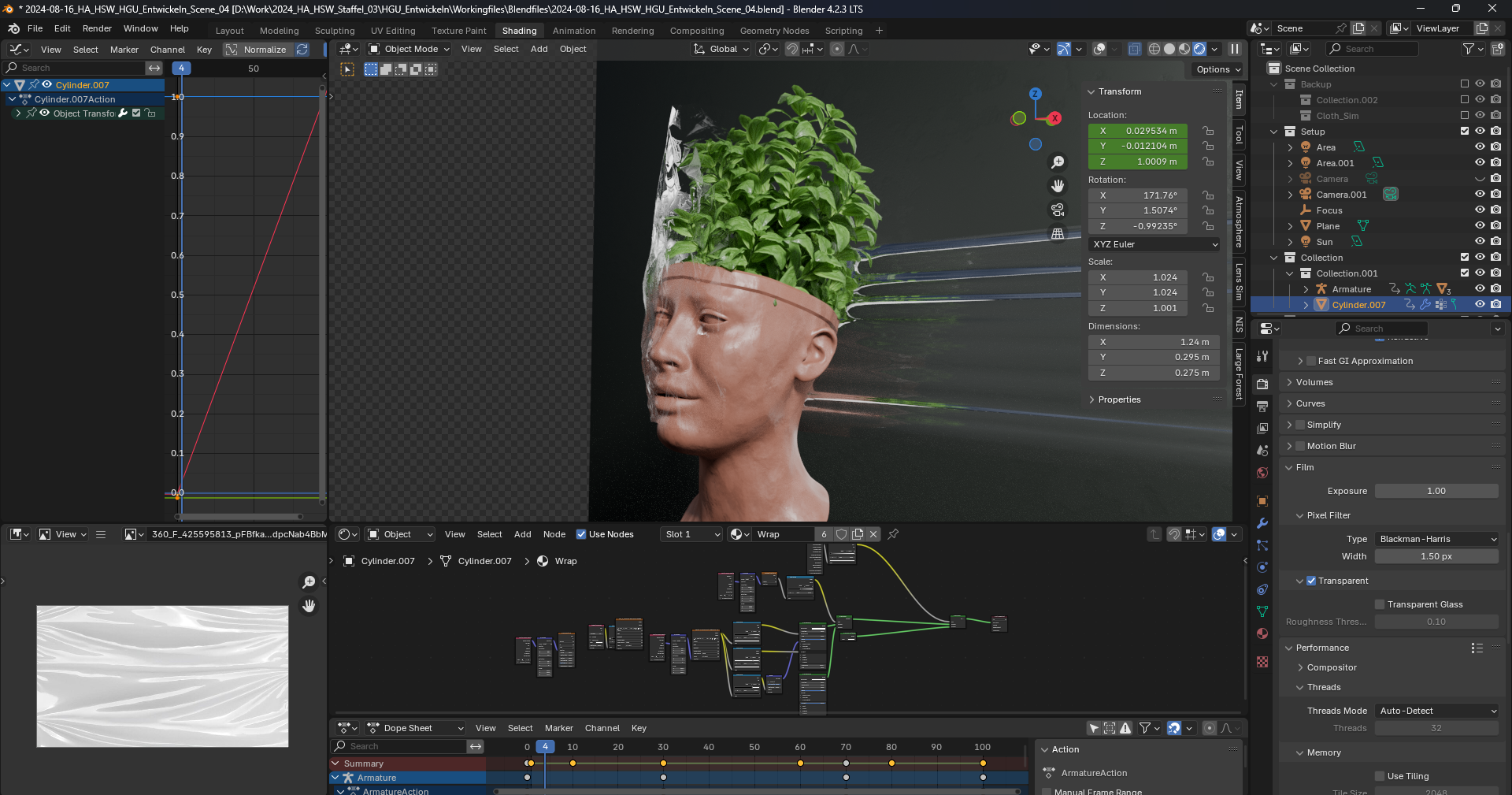Open the Scene properties tab

(x=1262, y=451)
